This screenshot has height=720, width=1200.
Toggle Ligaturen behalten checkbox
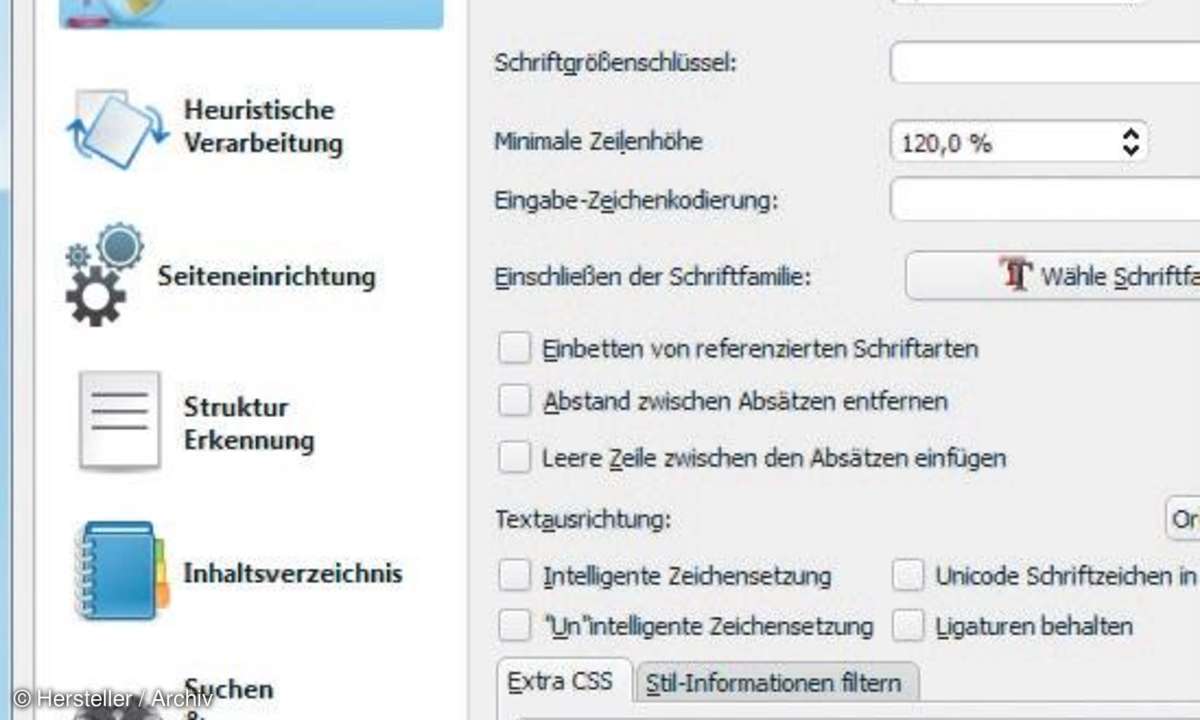coord(908,626)
